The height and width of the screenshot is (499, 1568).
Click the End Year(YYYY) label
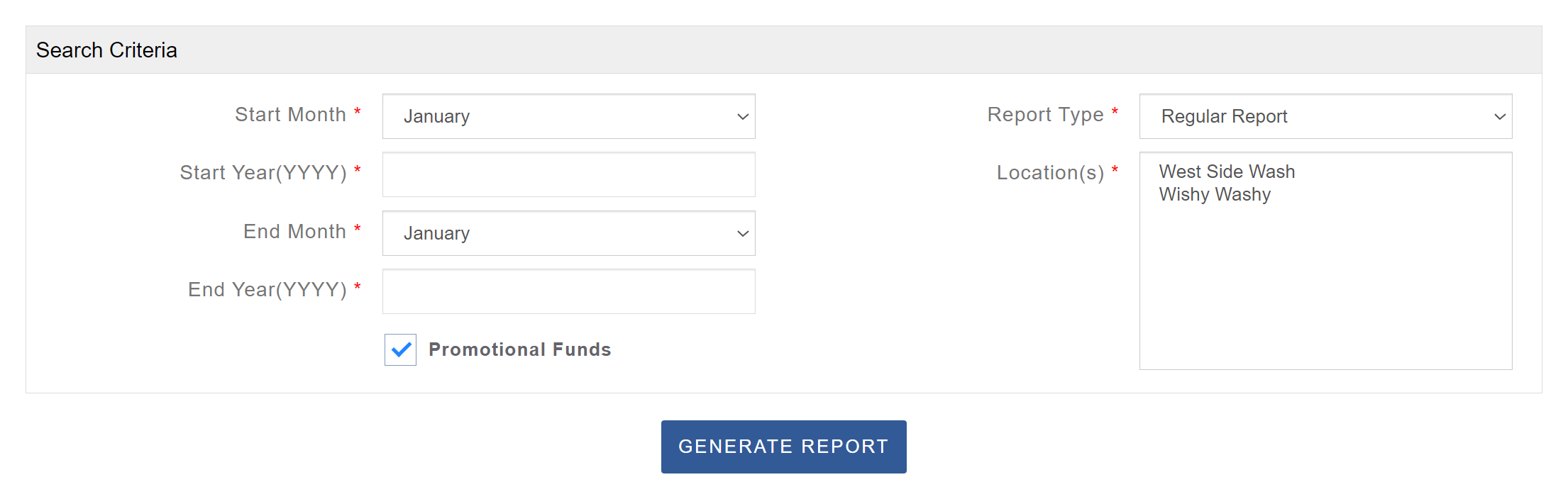pyautogui.click(x=267, y=290)
